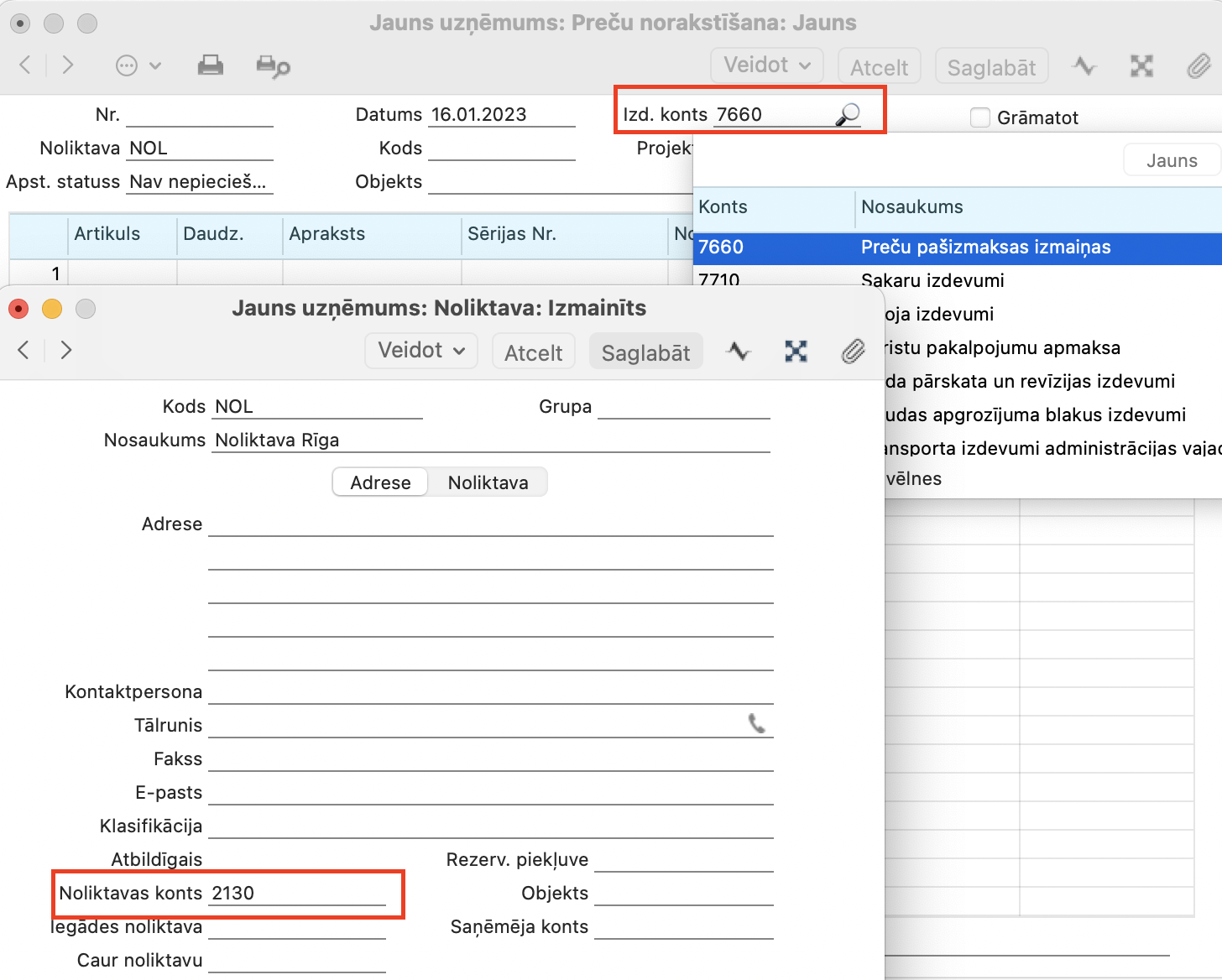Go to previous record in Noliktava window
The image size is (1222, 980).
[23, 350]
